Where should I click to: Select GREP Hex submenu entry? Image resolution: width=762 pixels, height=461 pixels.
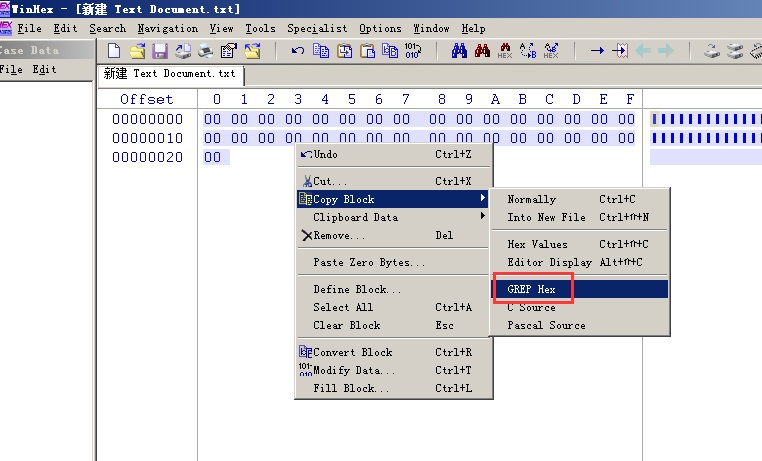(580, 289)
